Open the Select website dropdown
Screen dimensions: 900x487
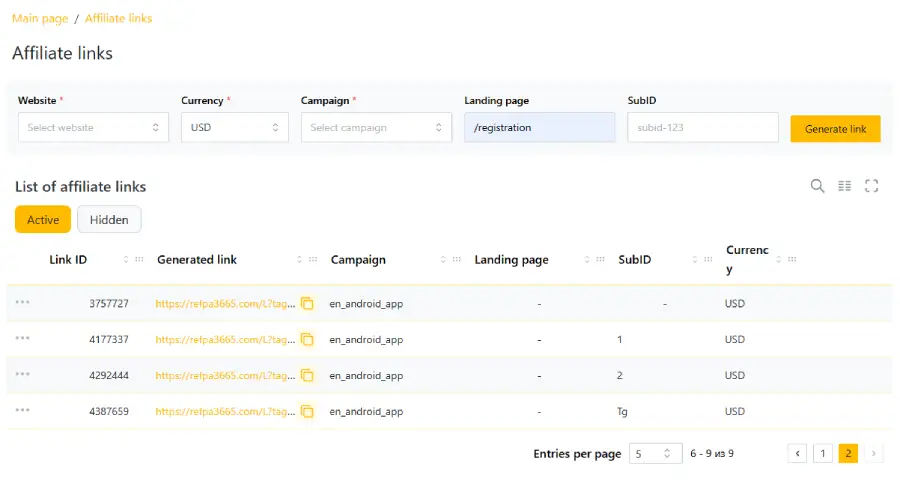pyautogui.click(x=94, y=127)
